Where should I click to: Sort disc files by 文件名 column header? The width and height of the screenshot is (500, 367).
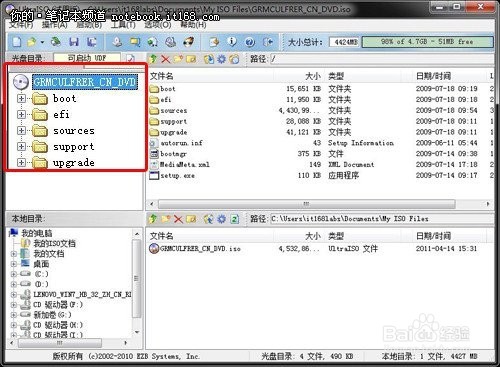point(161,76)
